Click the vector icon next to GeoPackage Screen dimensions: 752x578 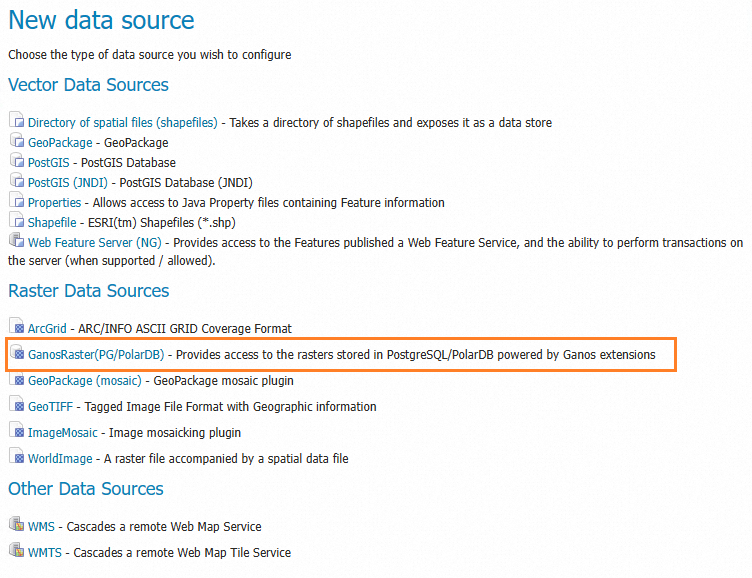click(16, 141)
